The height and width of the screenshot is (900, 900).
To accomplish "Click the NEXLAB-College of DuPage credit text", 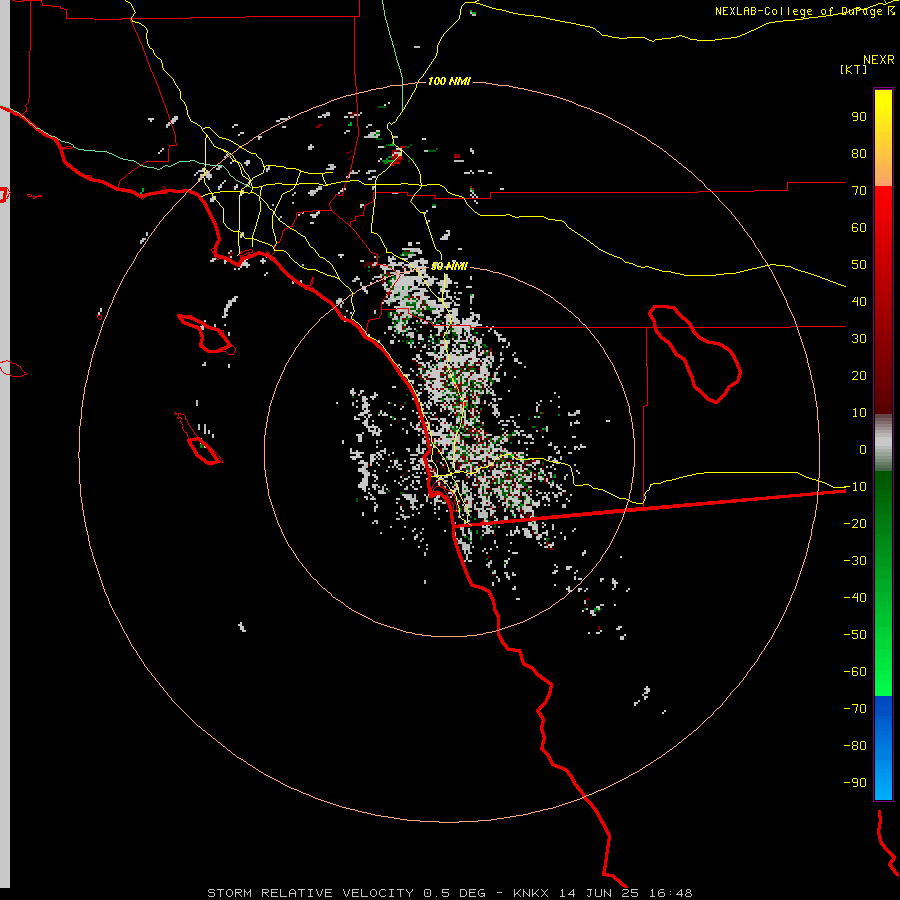I will [805, 11].
